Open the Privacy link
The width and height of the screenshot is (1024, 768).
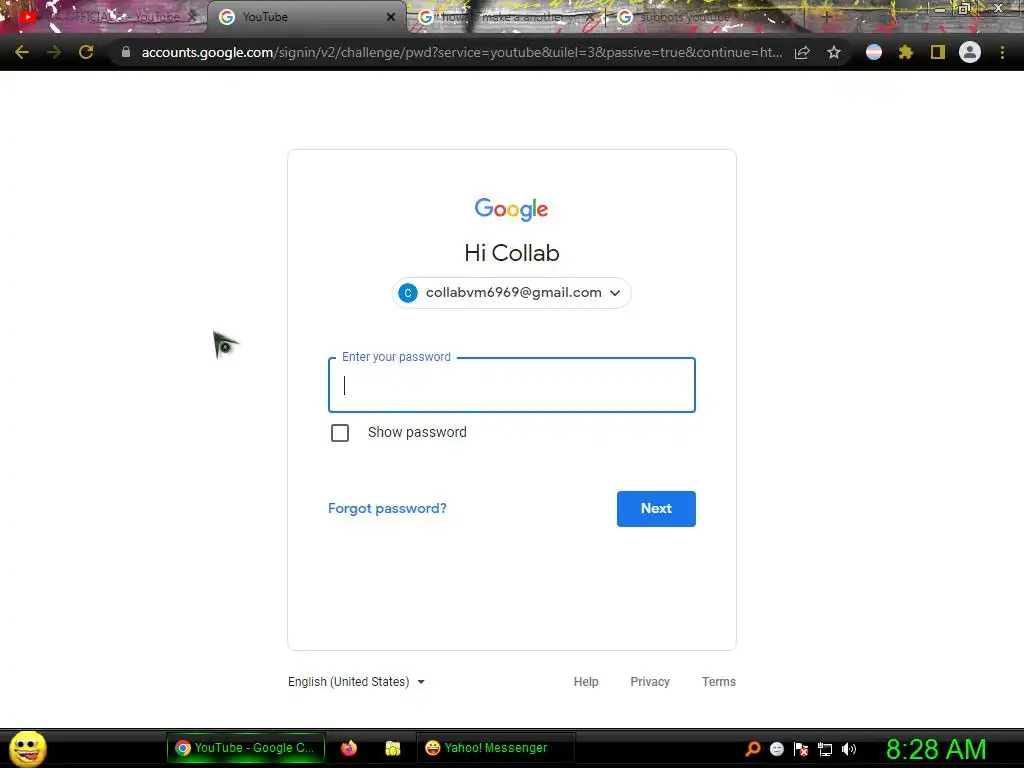click(650, 682)
